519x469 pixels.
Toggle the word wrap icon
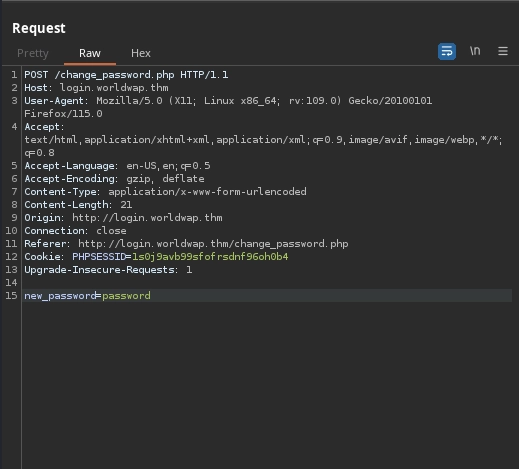click(447, 51)
